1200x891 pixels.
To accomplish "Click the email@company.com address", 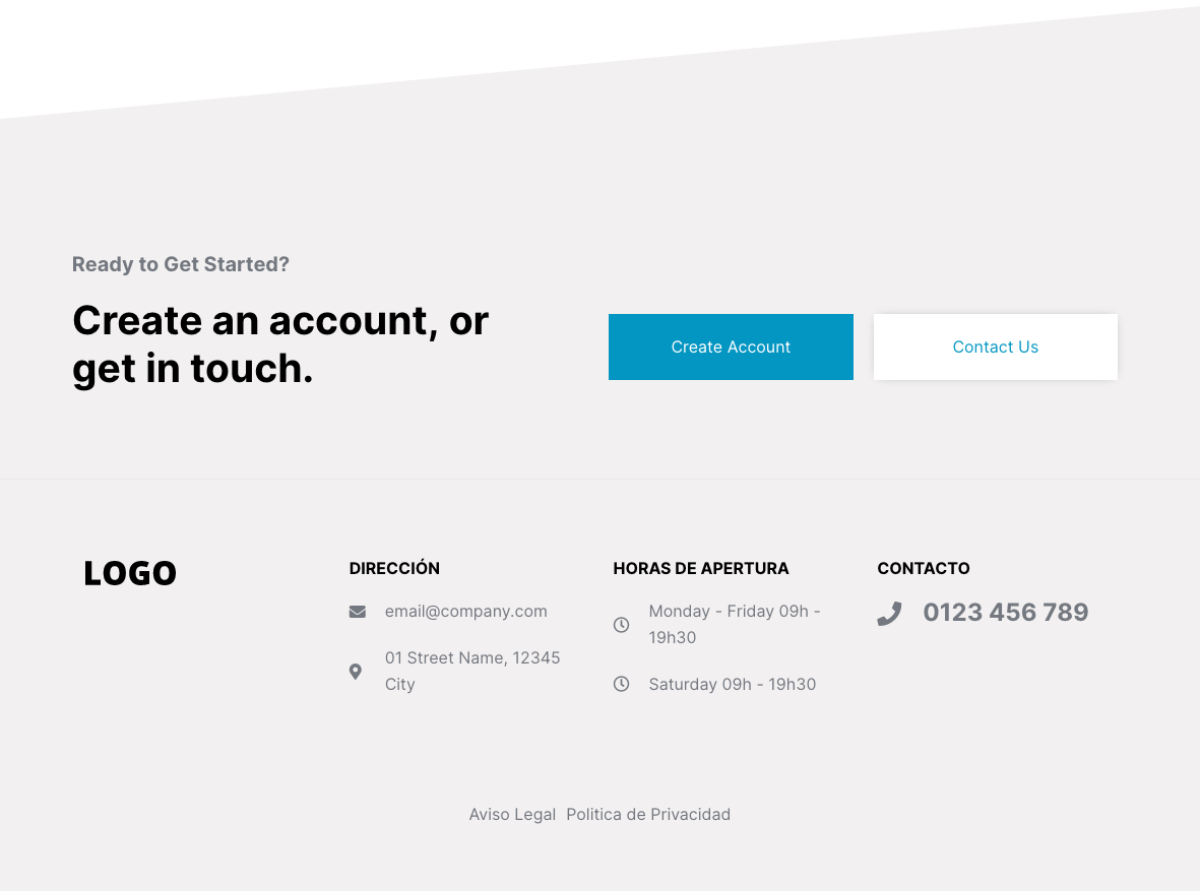I will point(466,611).
